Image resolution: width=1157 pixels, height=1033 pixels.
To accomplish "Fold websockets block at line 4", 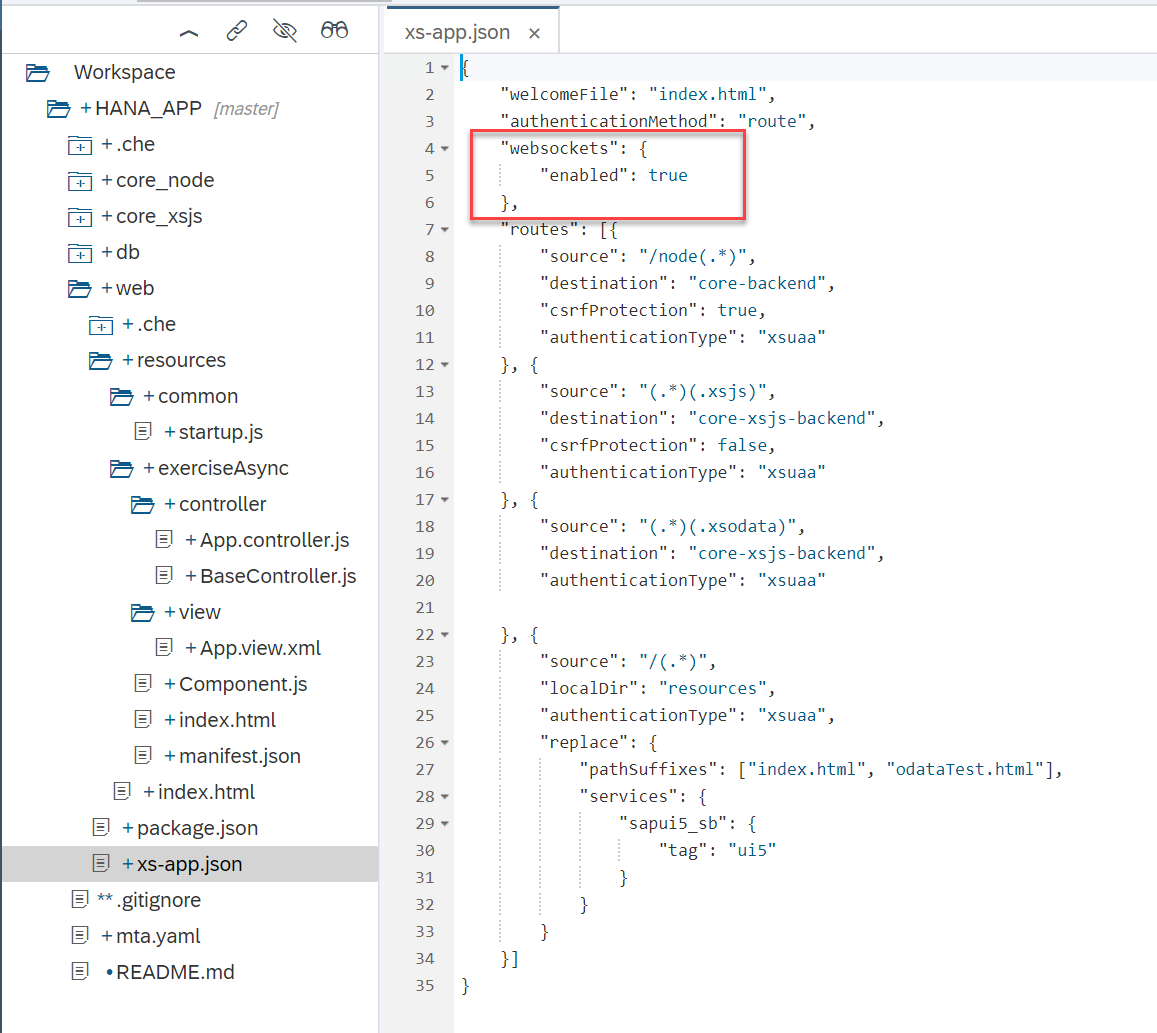I will pos(444,149).
